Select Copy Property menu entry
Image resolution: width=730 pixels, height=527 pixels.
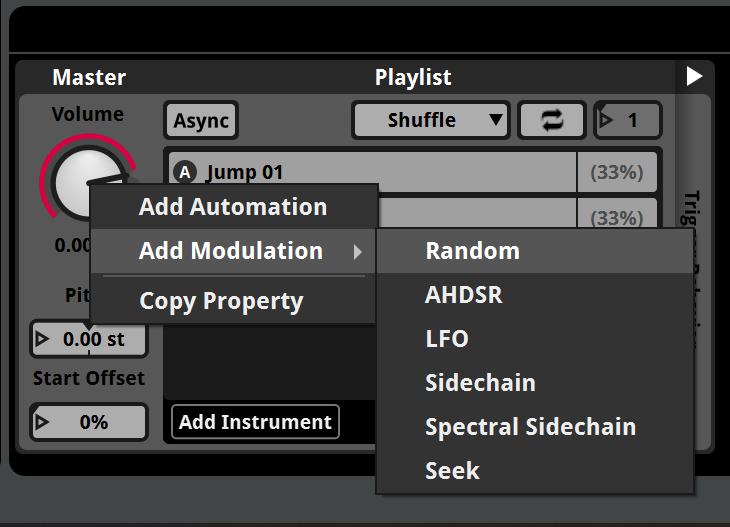click(x=220, y=301)
